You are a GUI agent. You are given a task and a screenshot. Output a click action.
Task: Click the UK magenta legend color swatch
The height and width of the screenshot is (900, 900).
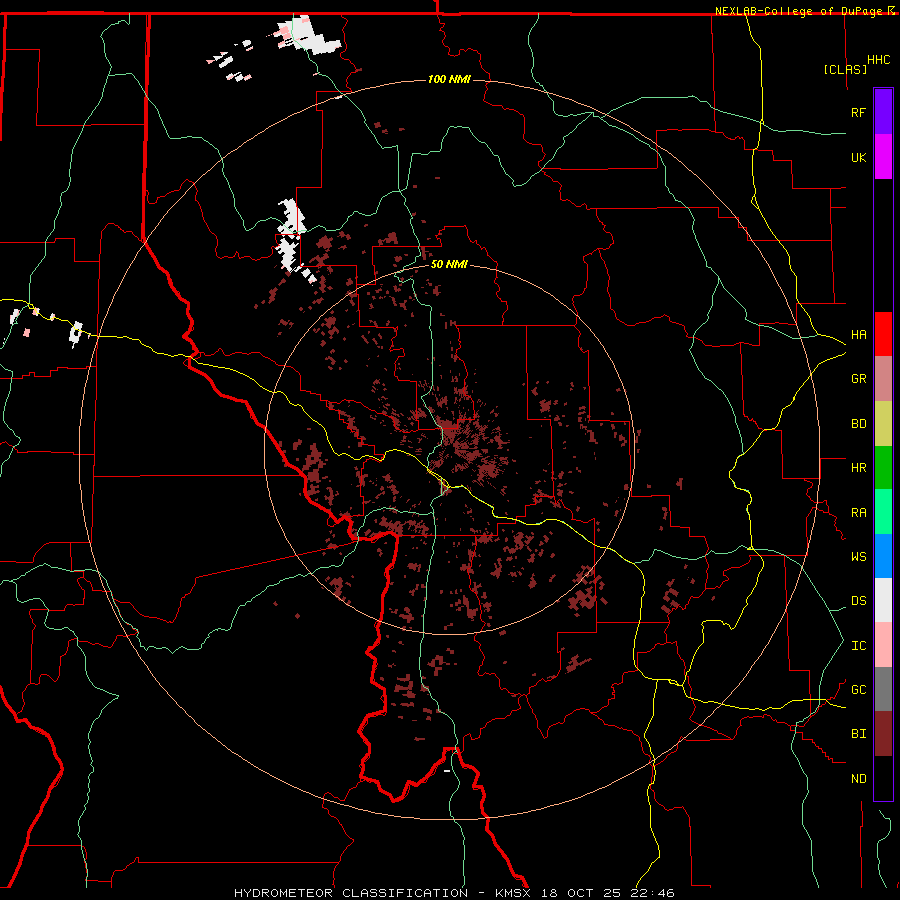pyautogui.click(x=883, y=157)
